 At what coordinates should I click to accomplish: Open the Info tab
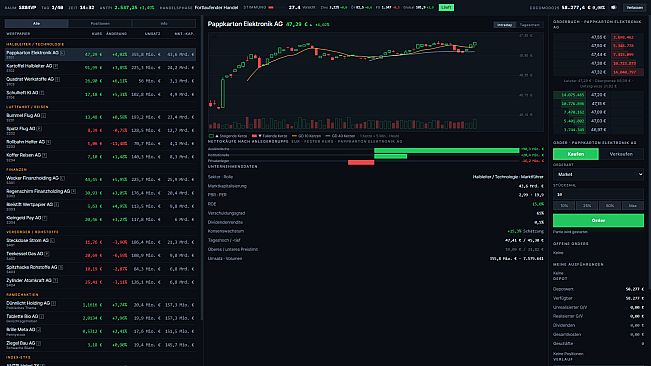pos(164,24)
